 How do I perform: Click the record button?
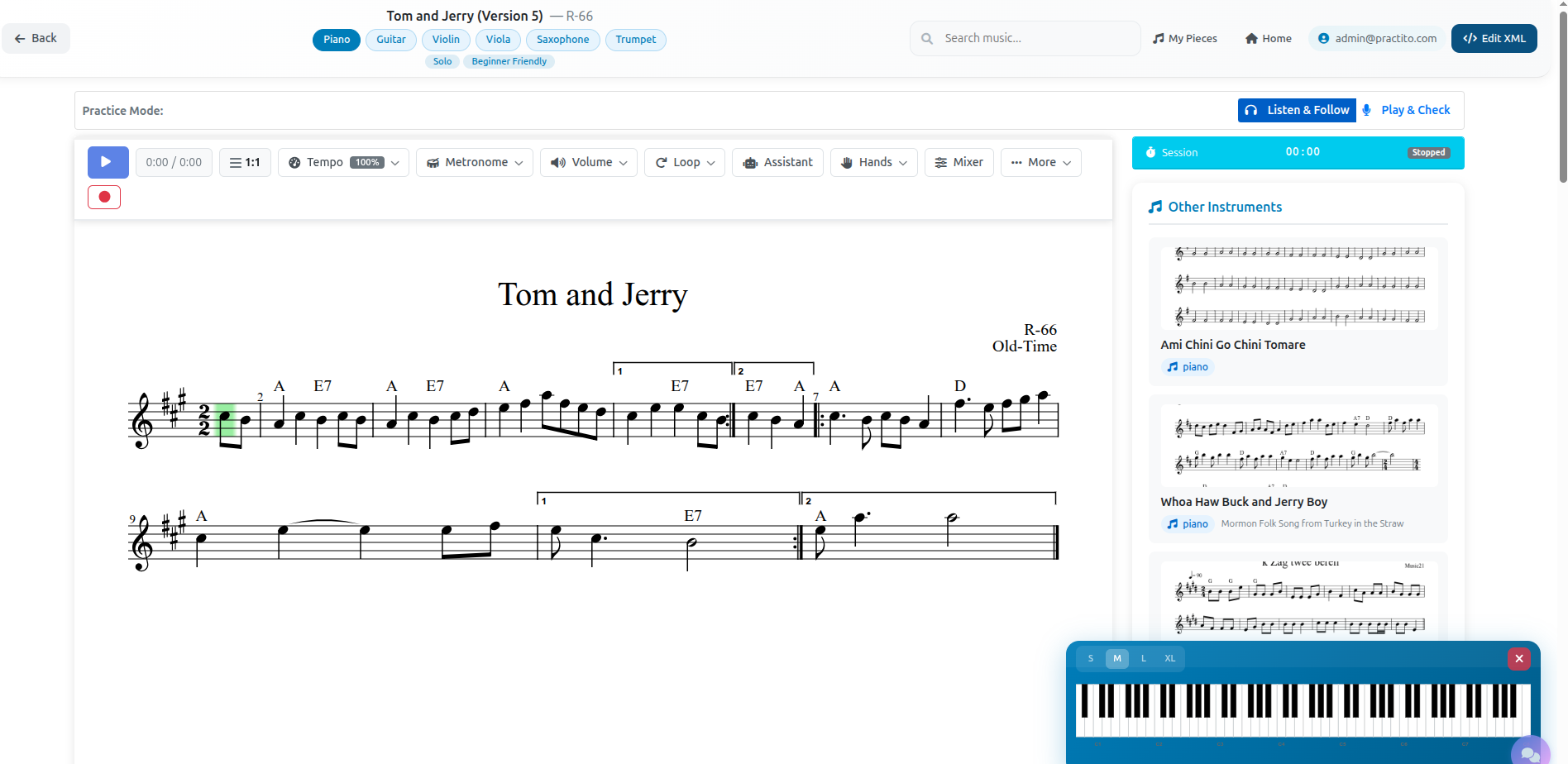(103, 197)
